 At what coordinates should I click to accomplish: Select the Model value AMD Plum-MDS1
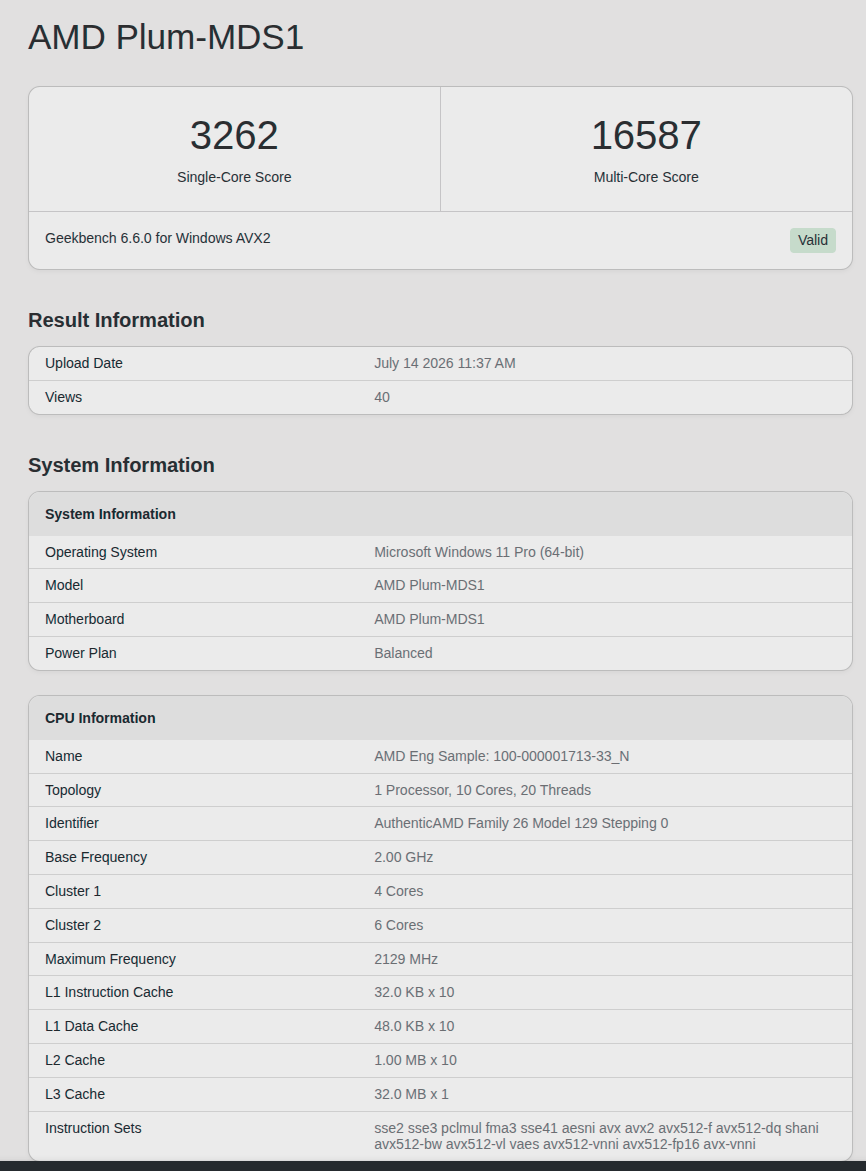click(x=429, y=586)
